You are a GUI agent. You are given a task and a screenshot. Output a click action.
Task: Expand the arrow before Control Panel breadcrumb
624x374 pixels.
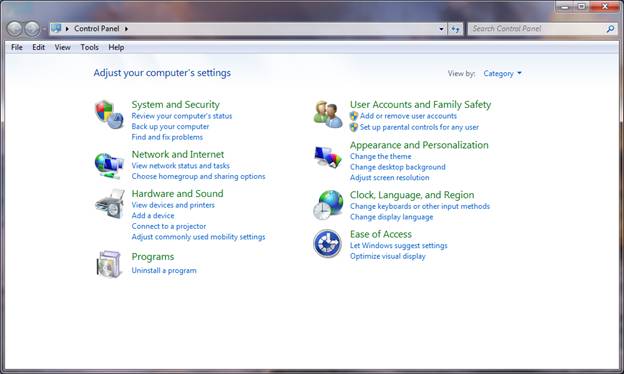(x=67, y=29)
